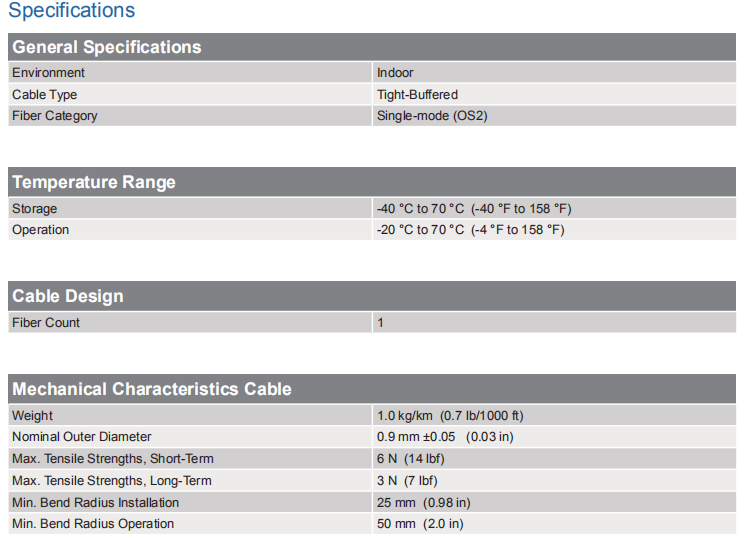The image size is (744, 538).
Task: Click the Single-mode (OS2) value
Action: click(x=432, y=116)
